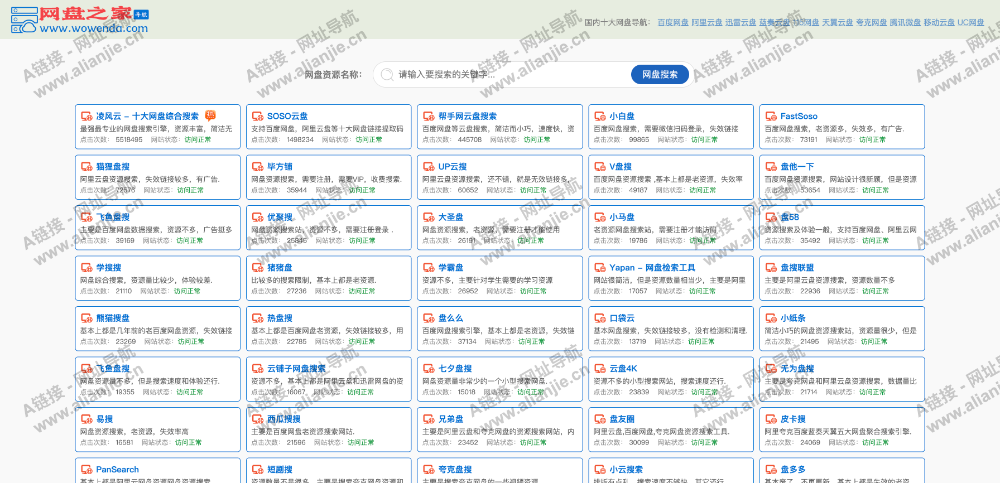Open the 盘58 link
Image resolution: width=1000 pixels, height=483 pixels.
tap(790, 217)
